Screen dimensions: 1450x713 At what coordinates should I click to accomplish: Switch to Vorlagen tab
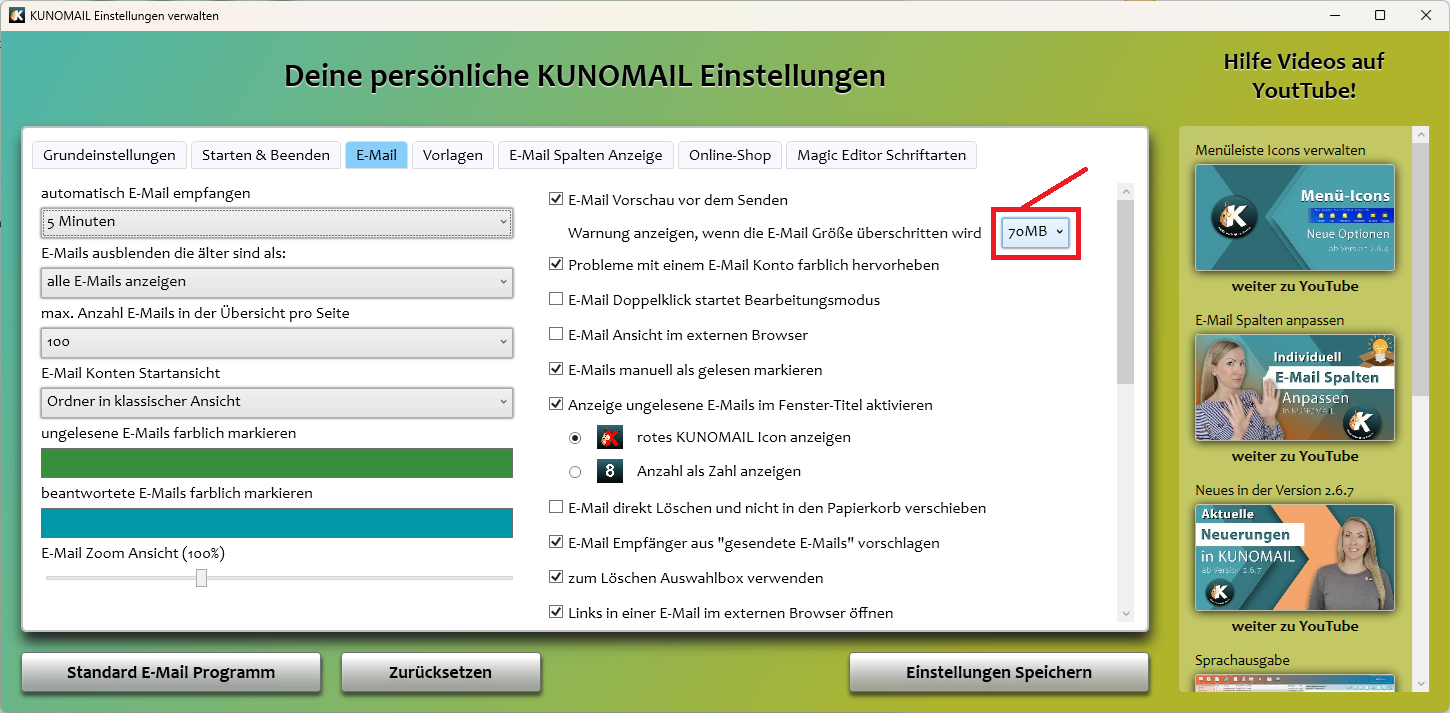pos(453,155)
